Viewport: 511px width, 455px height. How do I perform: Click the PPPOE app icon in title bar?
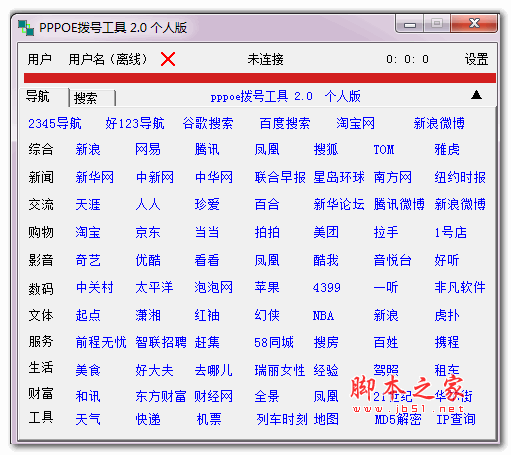[26, 28]
